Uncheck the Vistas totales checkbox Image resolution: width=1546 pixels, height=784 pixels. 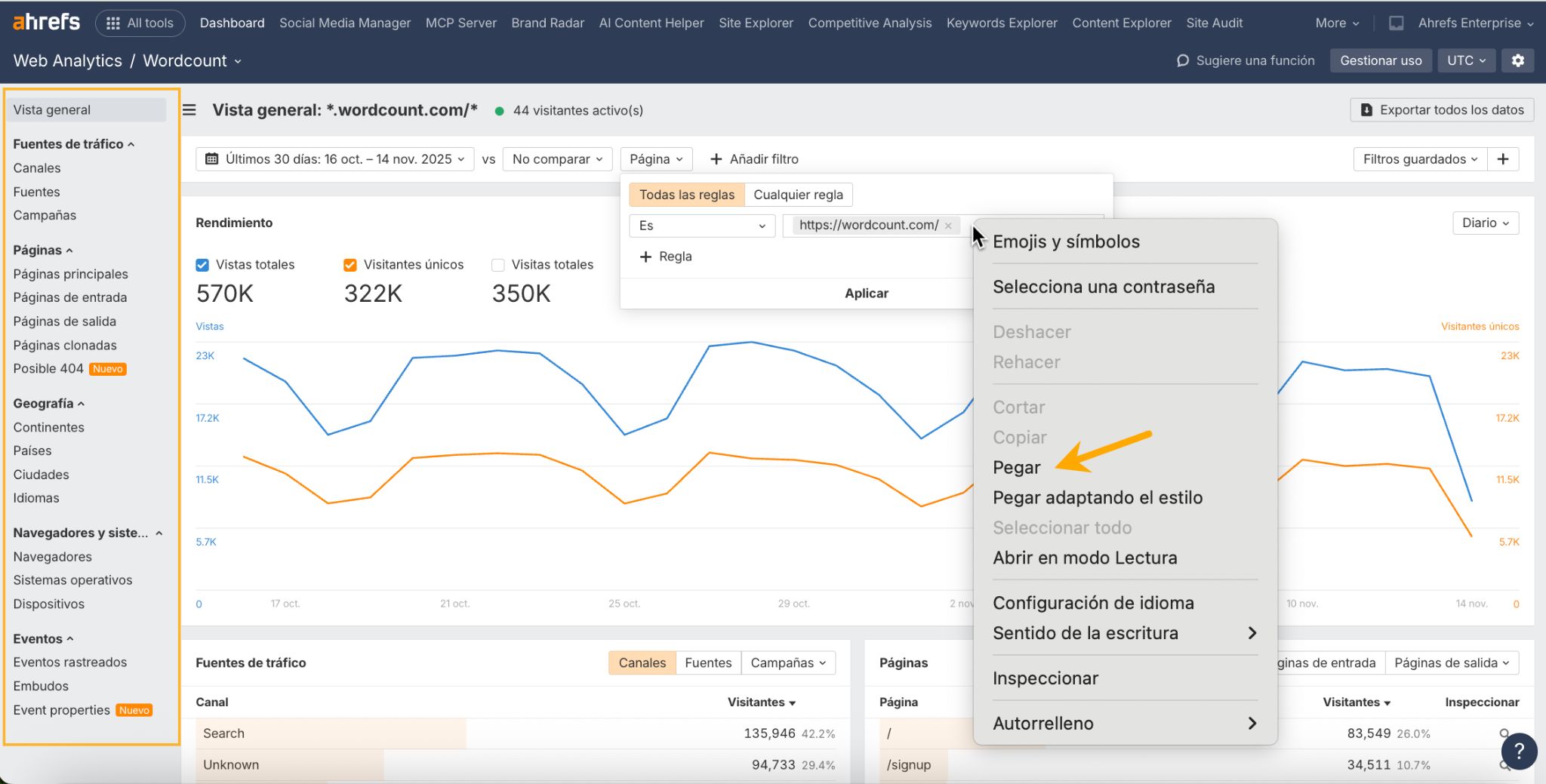pyautogui.click(x=202, y=264)
